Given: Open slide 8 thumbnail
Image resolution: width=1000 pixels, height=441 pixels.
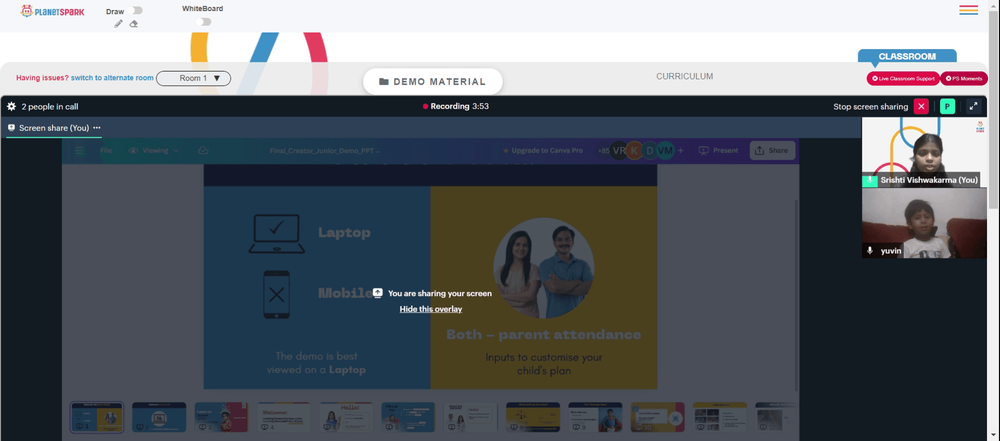Looking at the screenshot, I should (533, 417).
